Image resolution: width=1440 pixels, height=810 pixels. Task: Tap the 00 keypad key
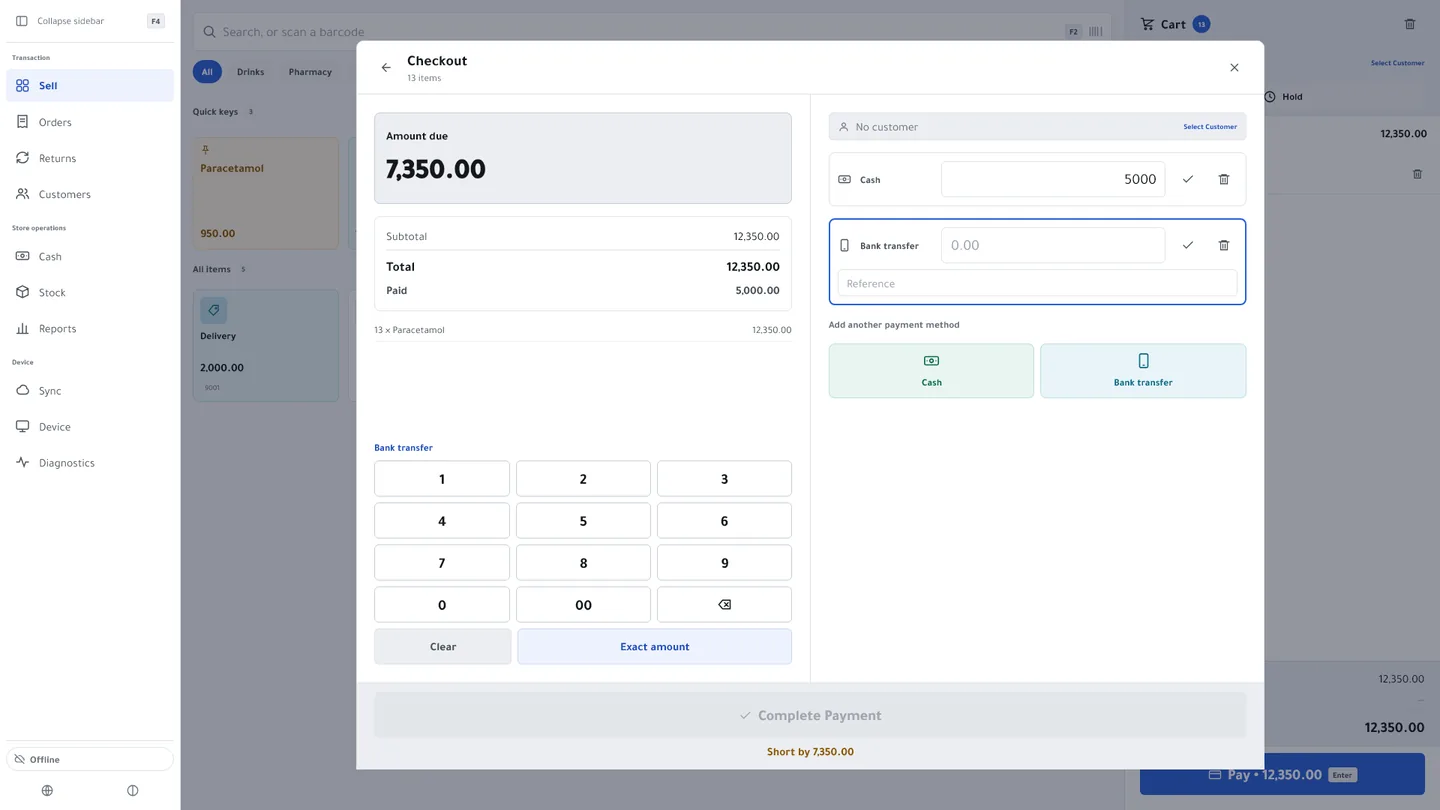tap(583, 605)
